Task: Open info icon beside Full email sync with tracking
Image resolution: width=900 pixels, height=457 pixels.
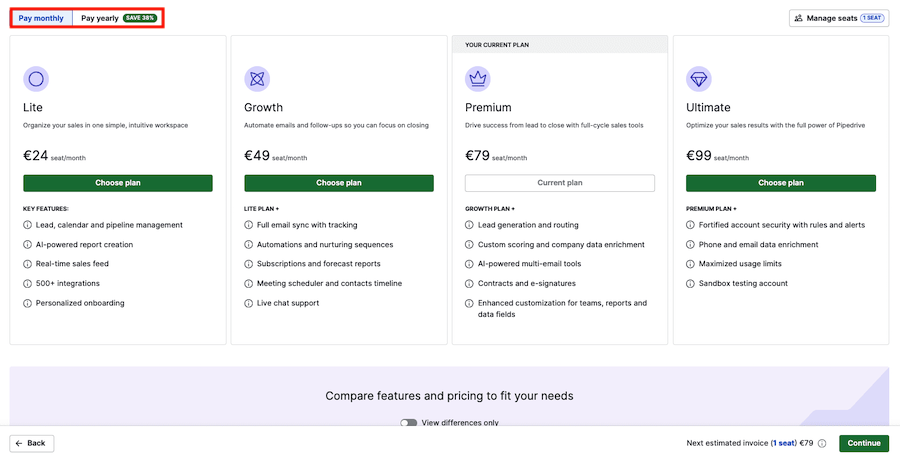Action: [x=248, y=225]
